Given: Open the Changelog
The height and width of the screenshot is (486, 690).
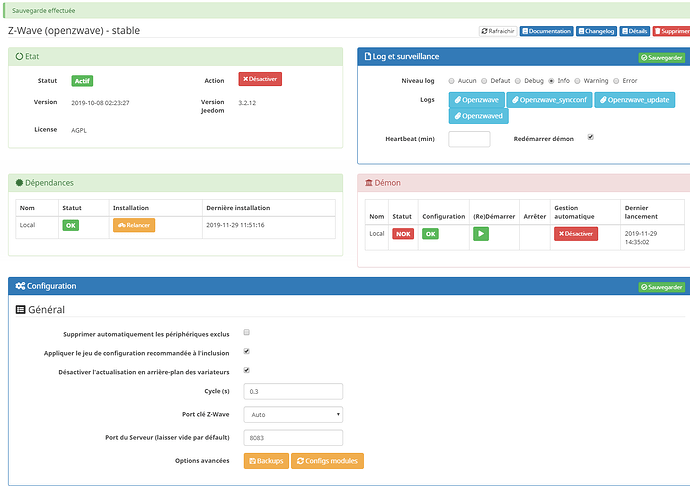Looking at the screenshot, I should (596, 31).
